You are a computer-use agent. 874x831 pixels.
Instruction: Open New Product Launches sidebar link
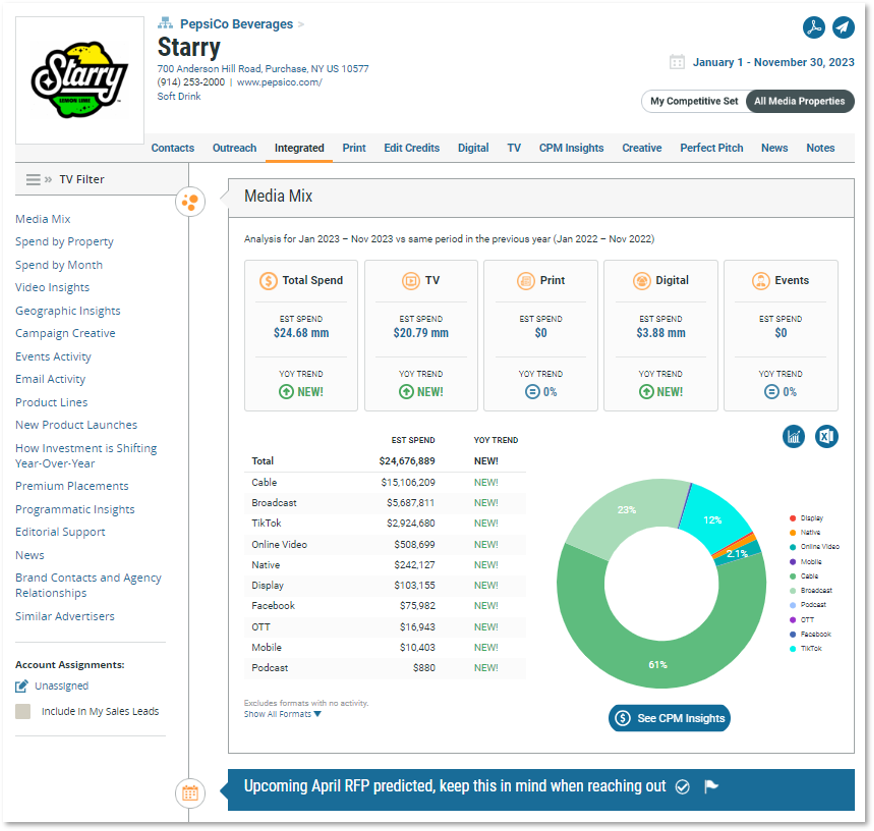[x=76, y=425]
